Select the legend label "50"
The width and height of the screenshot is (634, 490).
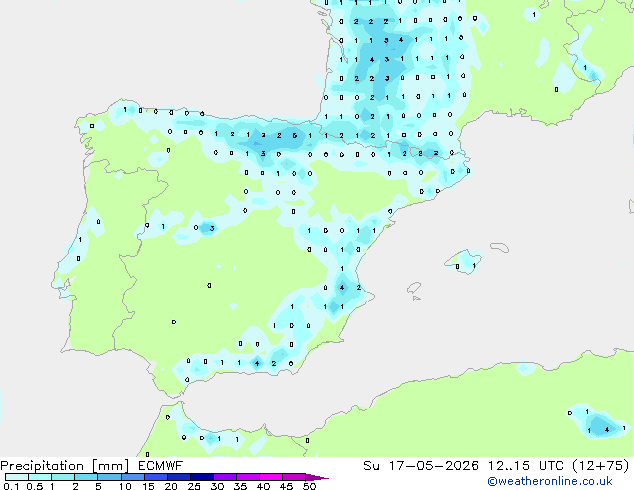[x=309, y=486]
